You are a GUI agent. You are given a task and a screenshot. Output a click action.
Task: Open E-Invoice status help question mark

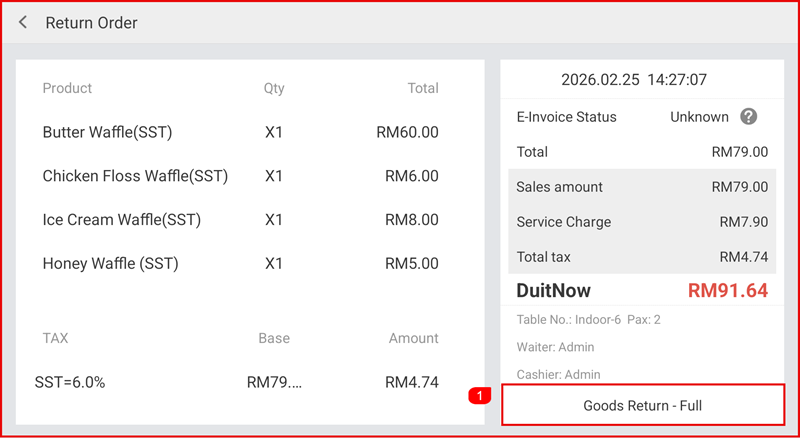(748, 117)
